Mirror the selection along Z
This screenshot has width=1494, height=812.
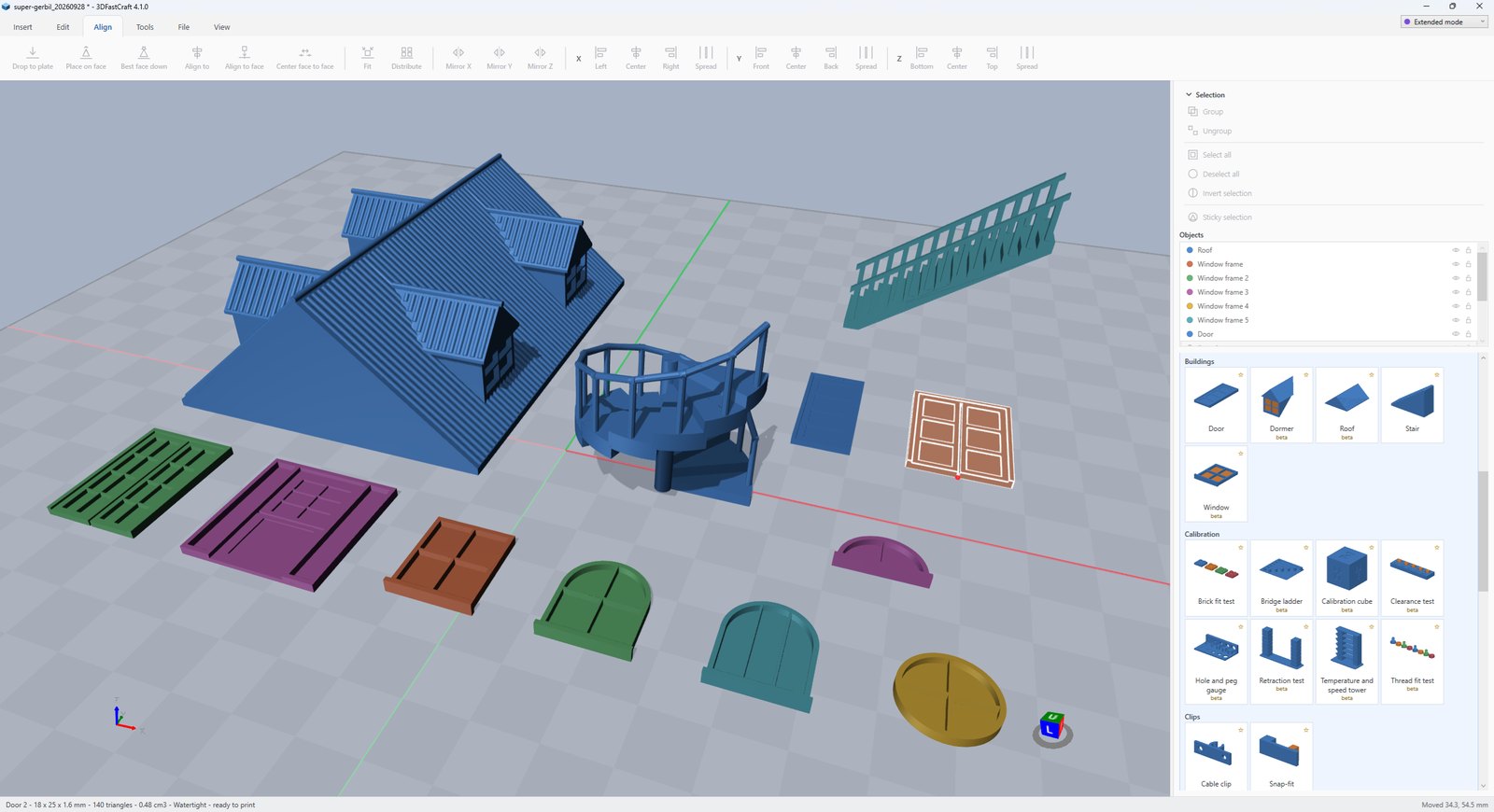[540, 58]
